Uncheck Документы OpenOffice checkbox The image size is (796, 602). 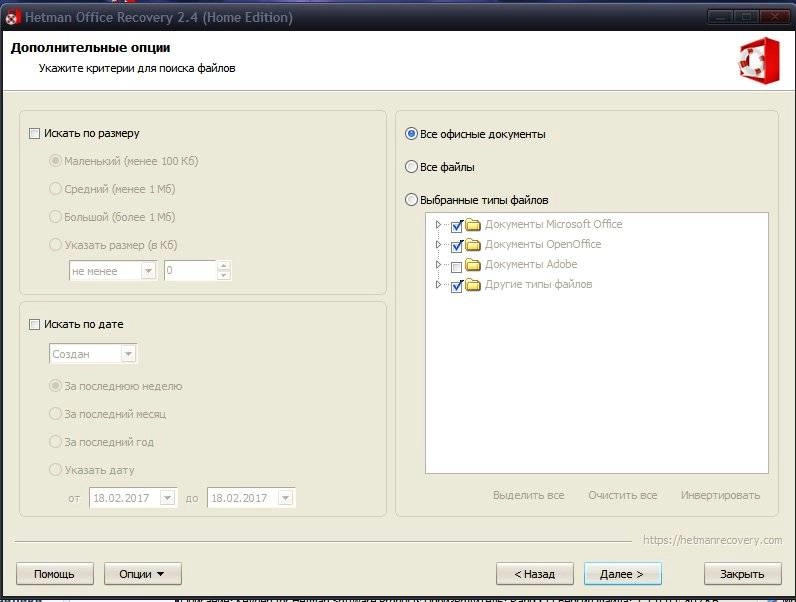[456, 246]
